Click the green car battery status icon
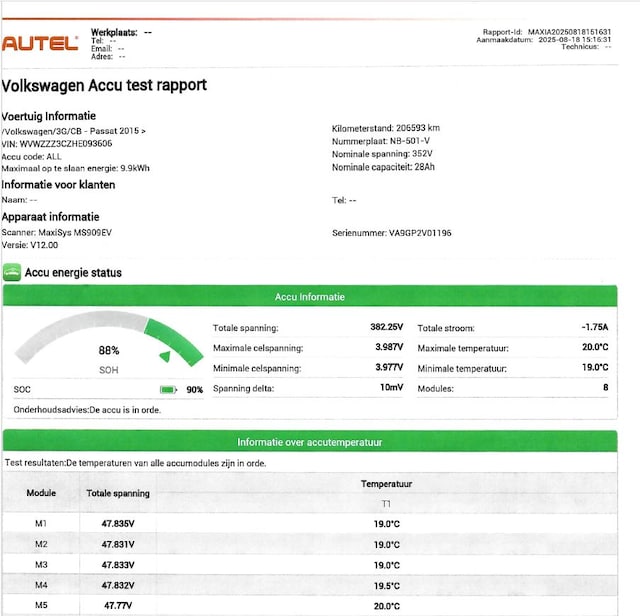The width and height of the screenshot is (640, 616). click(x=12, y=272)
